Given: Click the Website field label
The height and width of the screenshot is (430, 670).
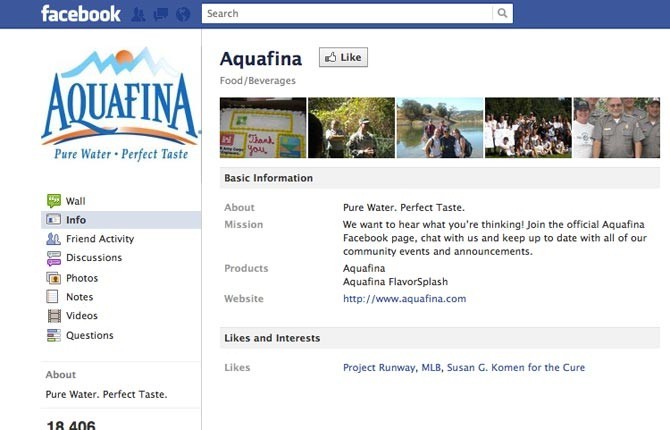Looking at the screenshot, I should click(244, 299).
